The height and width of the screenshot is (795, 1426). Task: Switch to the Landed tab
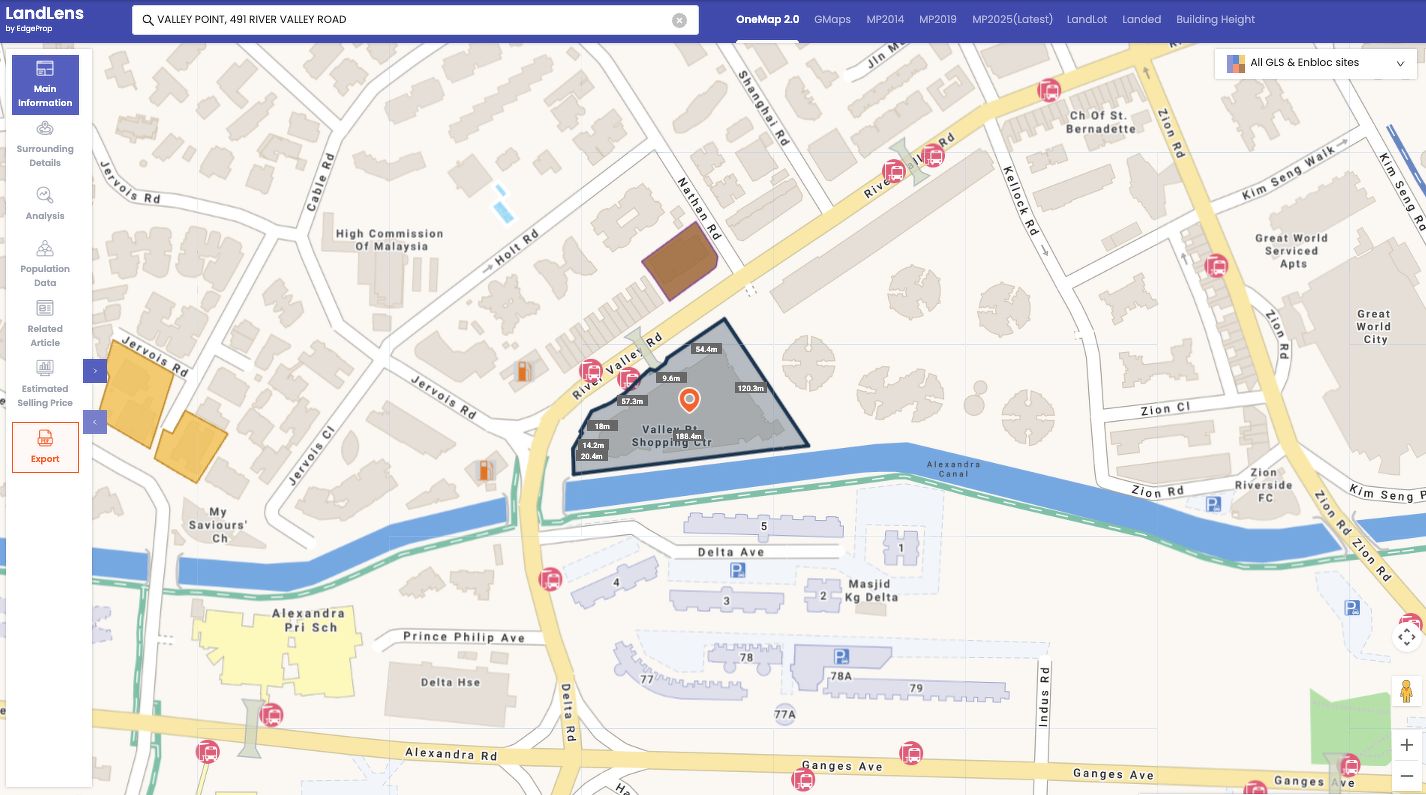1141,19
